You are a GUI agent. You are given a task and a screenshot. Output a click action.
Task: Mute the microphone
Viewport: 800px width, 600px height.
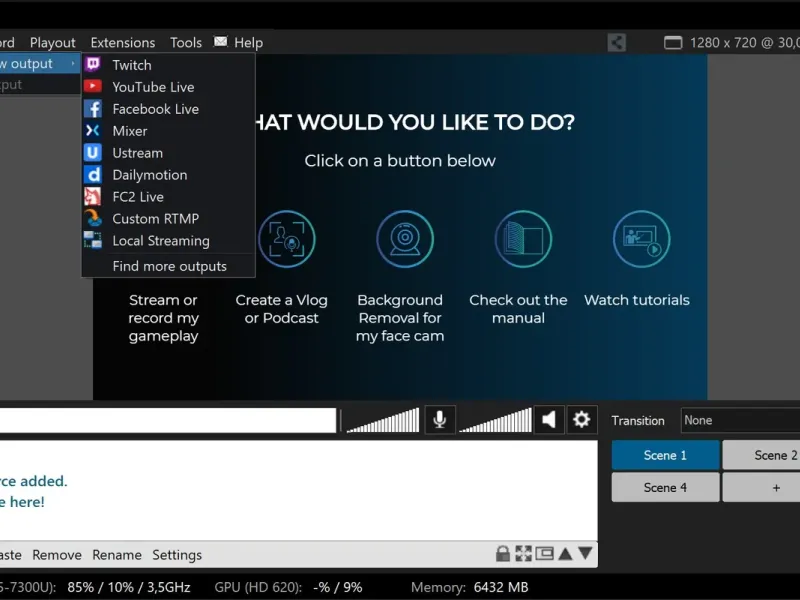coord(440,420)
